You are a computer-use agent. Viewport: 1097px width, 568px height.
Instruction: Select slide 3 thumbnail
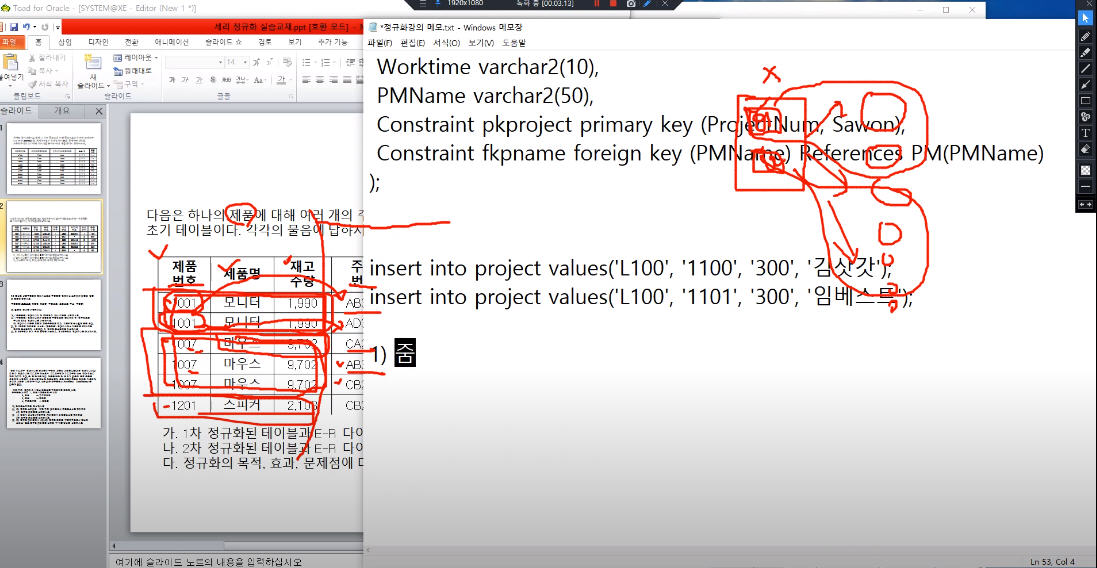pyautogui.click(x=54, y=315)
